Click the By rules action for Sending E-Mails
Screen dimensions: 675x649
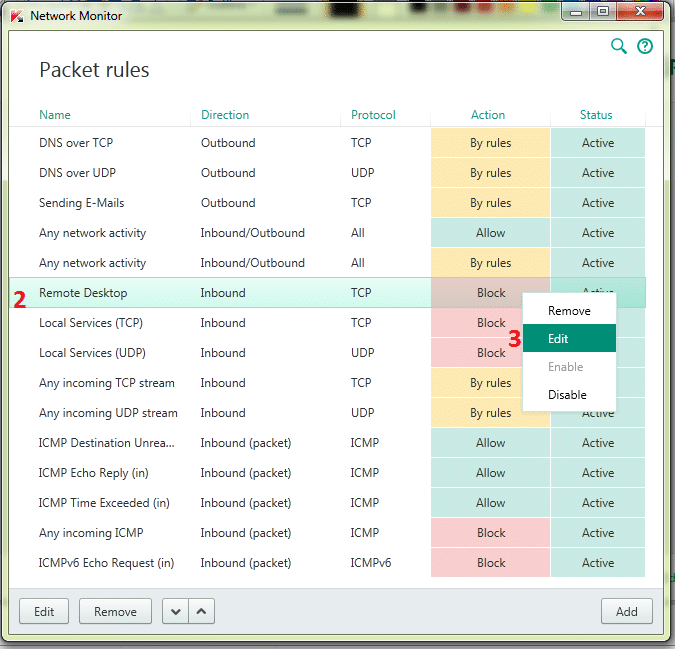pyautogui.click(x=490, y=203)
